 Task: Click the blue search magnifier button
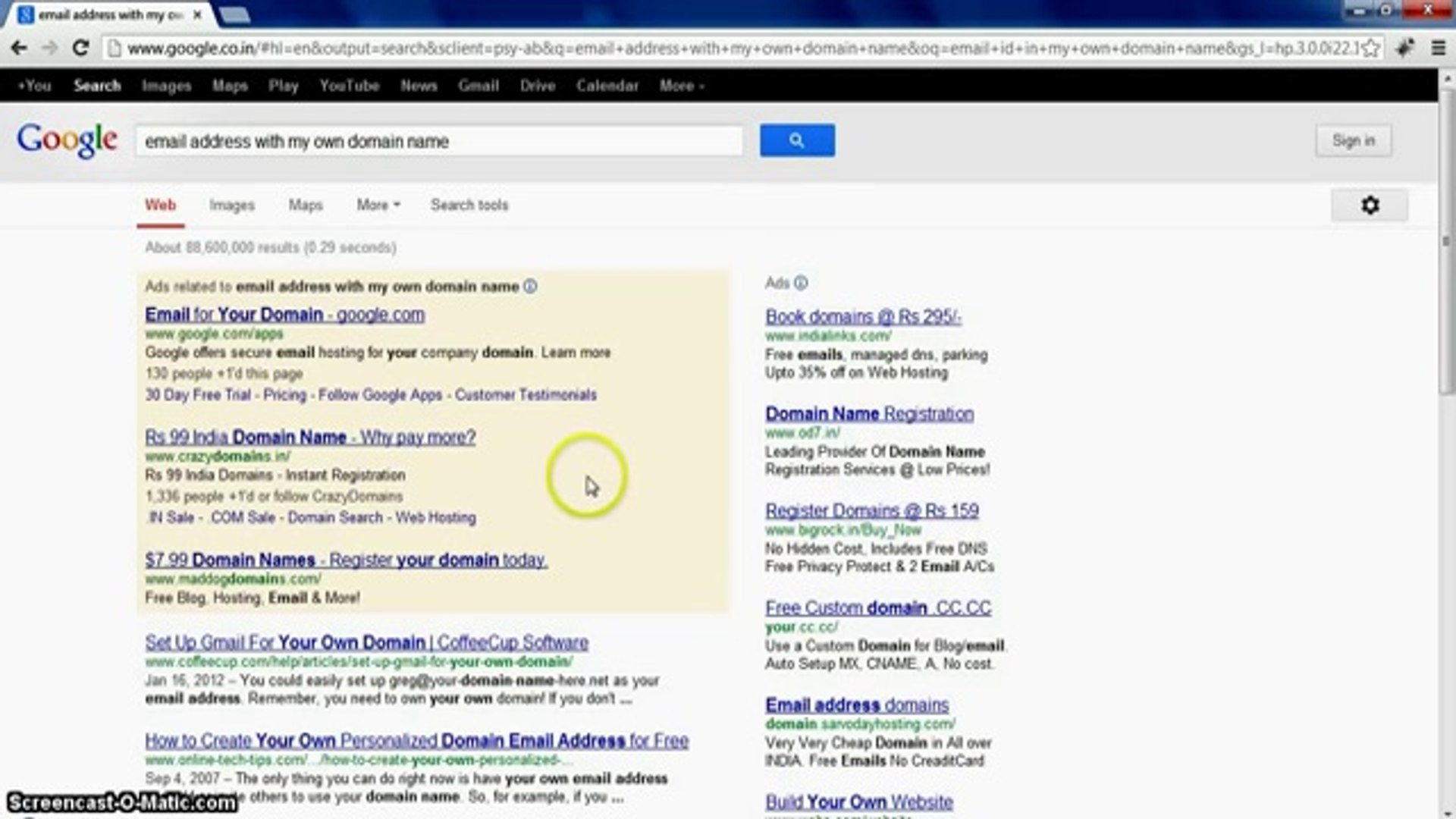[x=797, y=140]
